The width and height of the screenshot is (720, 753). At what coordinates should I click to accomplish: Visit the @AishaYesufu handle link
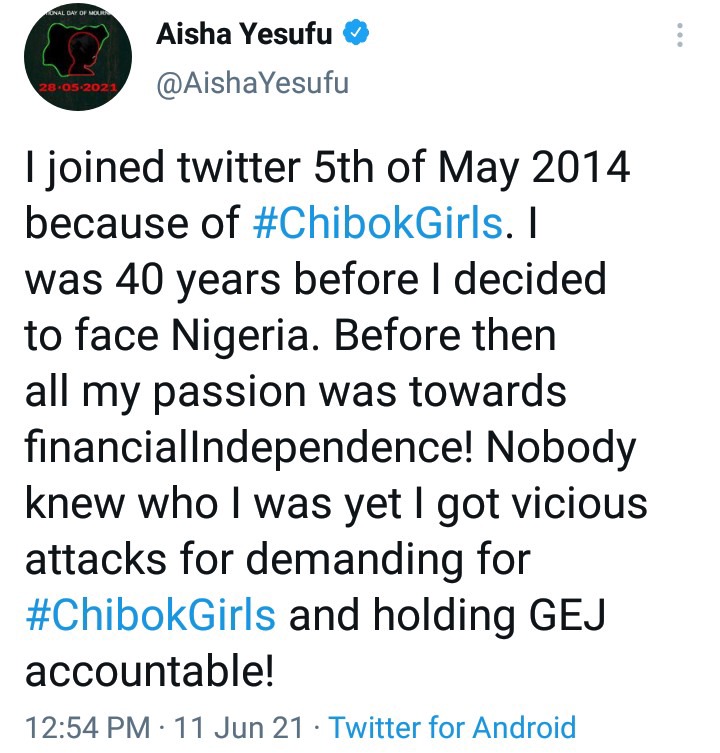click(x=252, y=84)
